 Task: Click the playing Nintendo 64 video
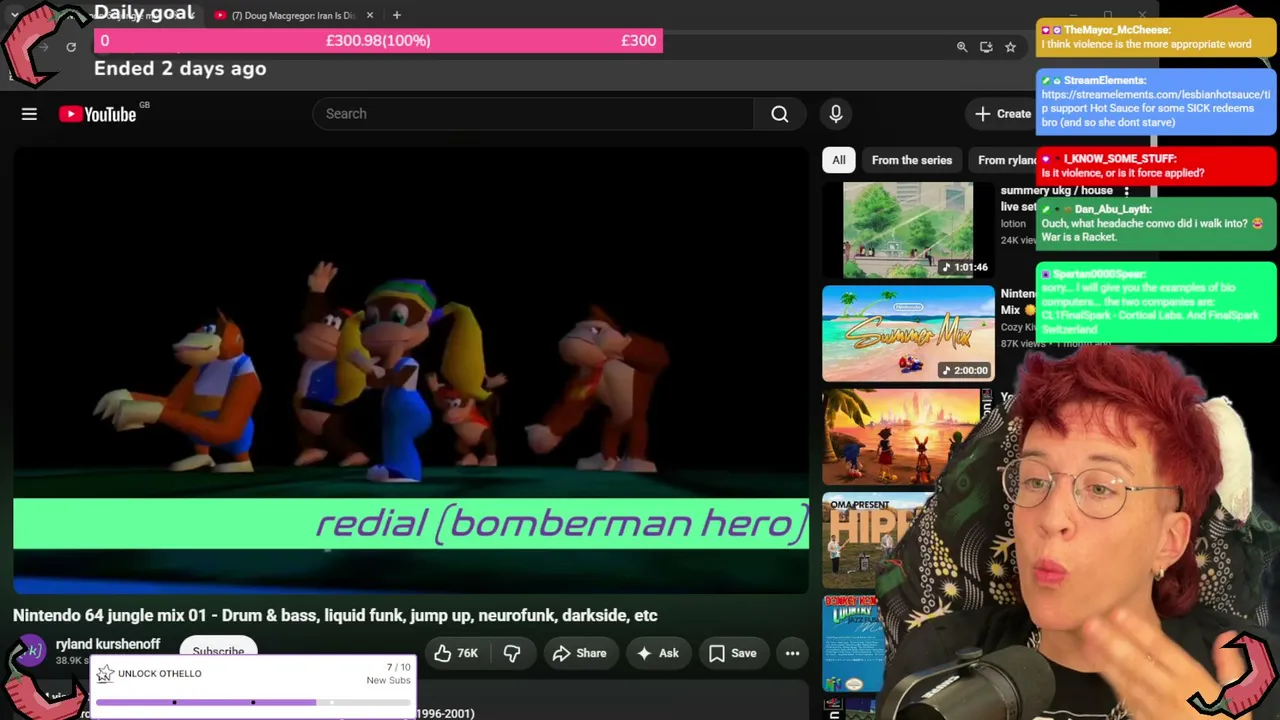411,370
